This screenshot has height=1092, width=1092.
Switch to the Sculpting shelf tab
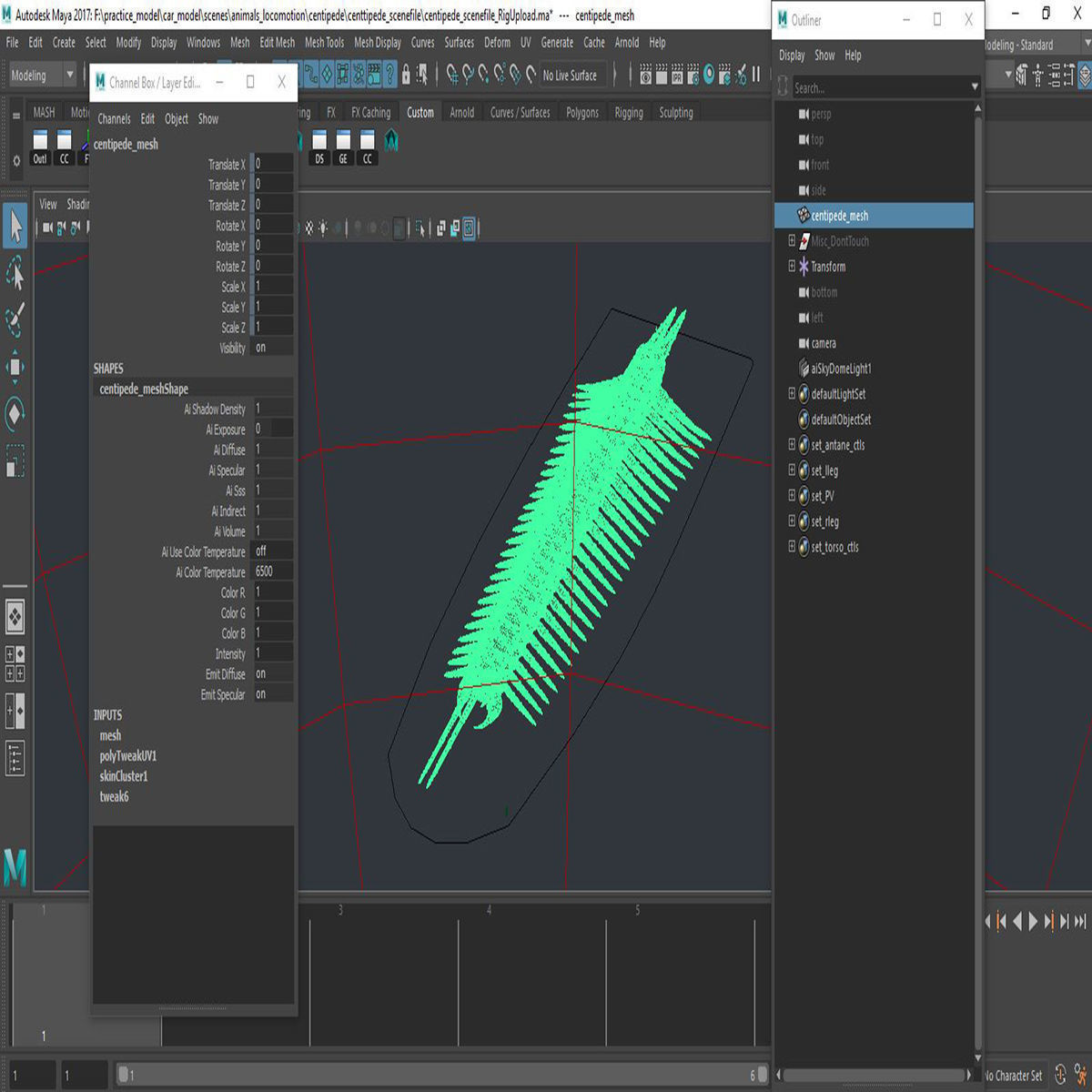click(676, 113)
